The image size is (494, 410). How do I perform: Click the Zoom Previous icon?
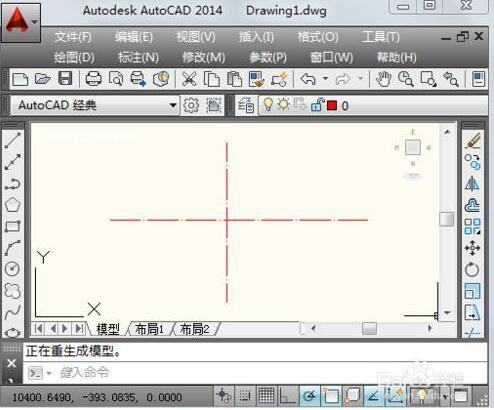pos(451,79)
